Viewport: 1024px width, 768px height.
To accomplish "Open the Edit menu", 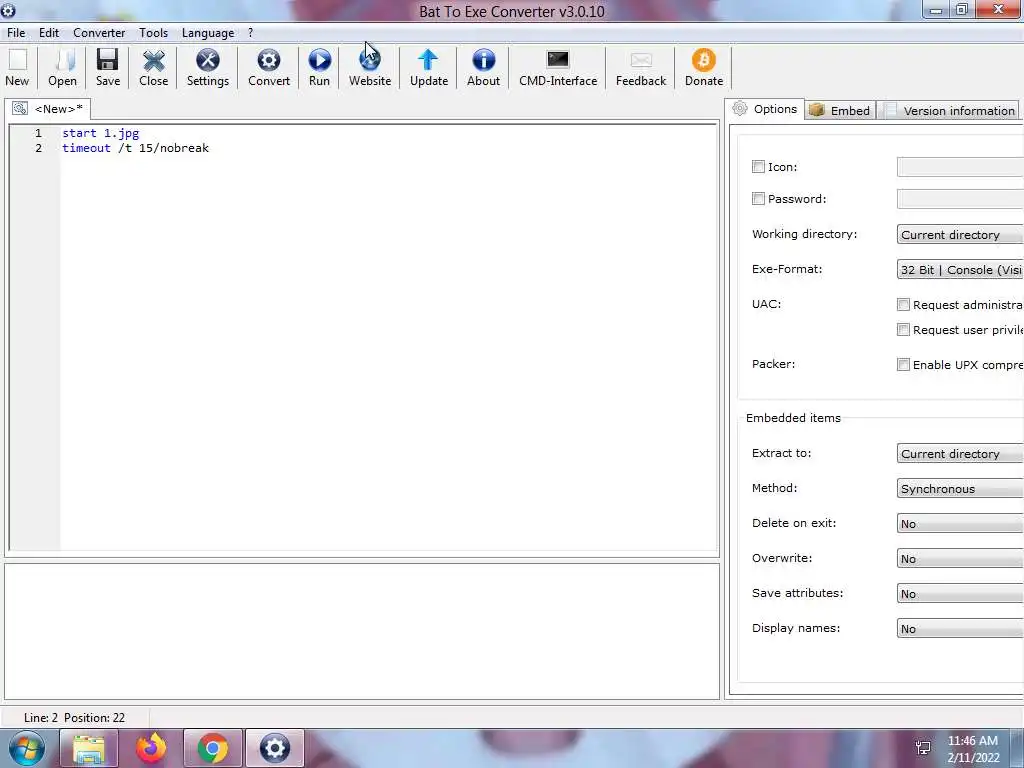I will tap(49, 33).
